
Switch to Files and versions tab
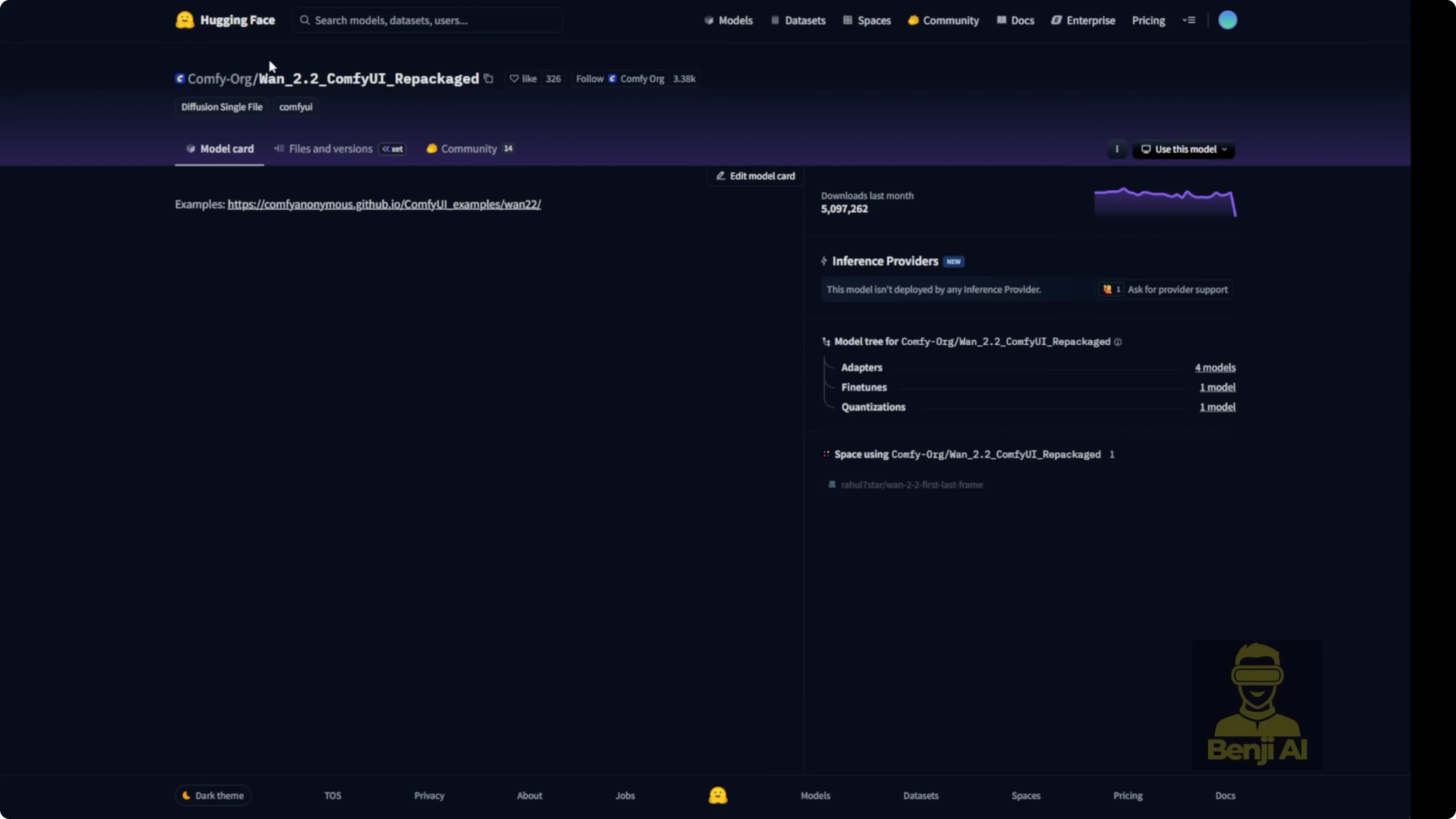(x=330, y=149)
